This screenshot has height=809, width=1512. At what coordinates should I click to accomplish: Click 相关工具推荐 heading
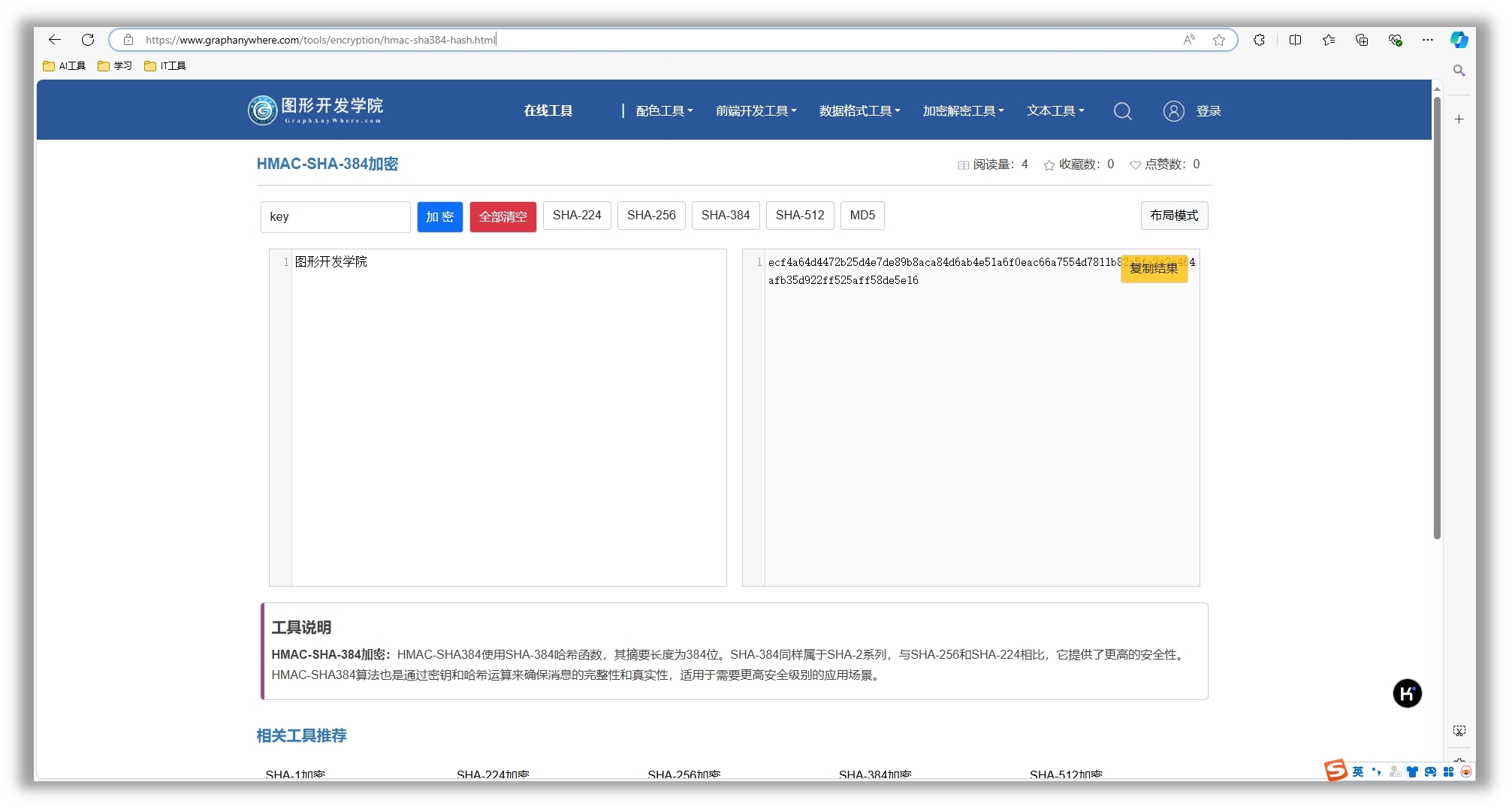301,735
